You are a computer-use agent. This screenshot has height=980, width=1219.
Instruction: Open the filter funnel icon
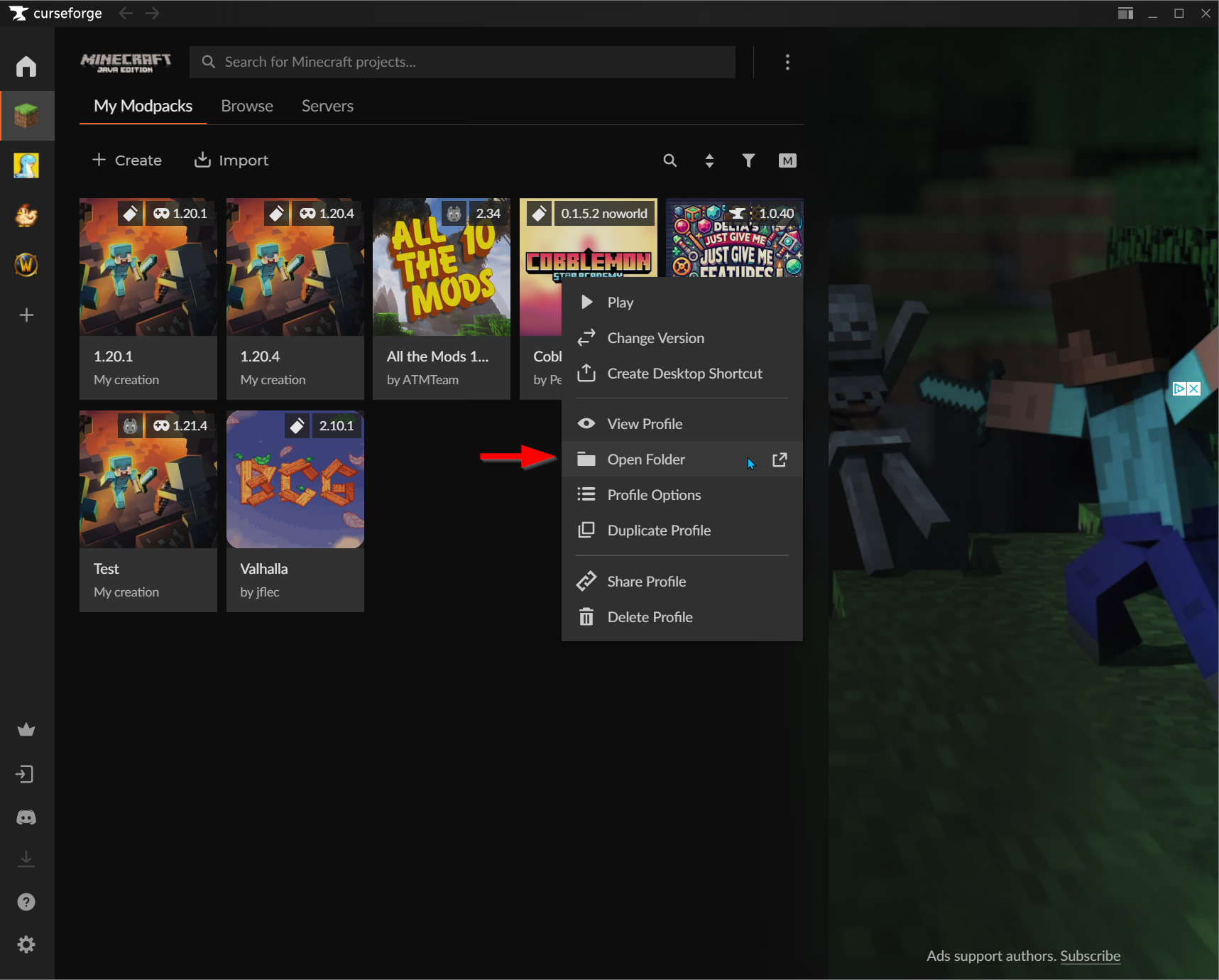(748, 160)
